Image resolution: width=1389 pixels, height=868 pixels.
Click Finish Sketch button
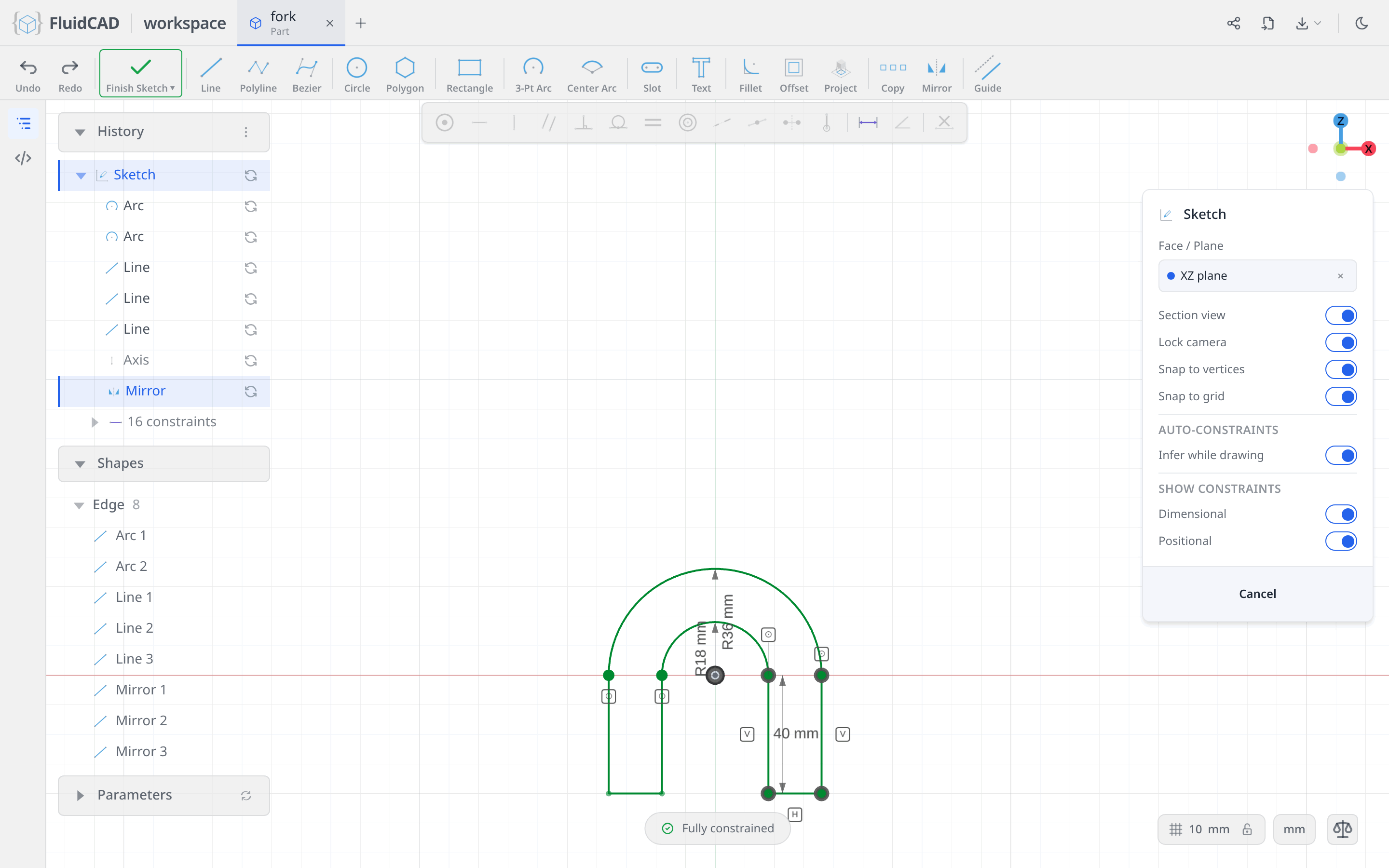click(x=141, y=73)
